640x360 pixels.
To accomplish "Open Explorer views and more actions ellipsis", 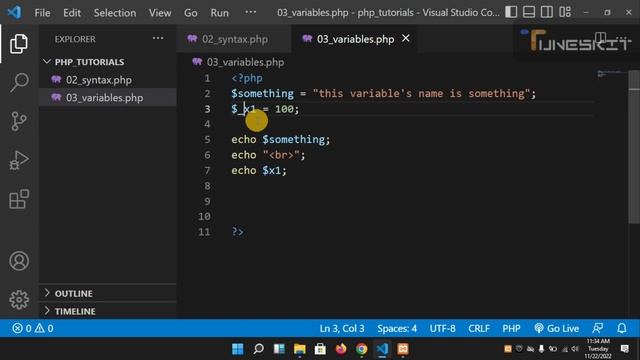I will (158, 39).
